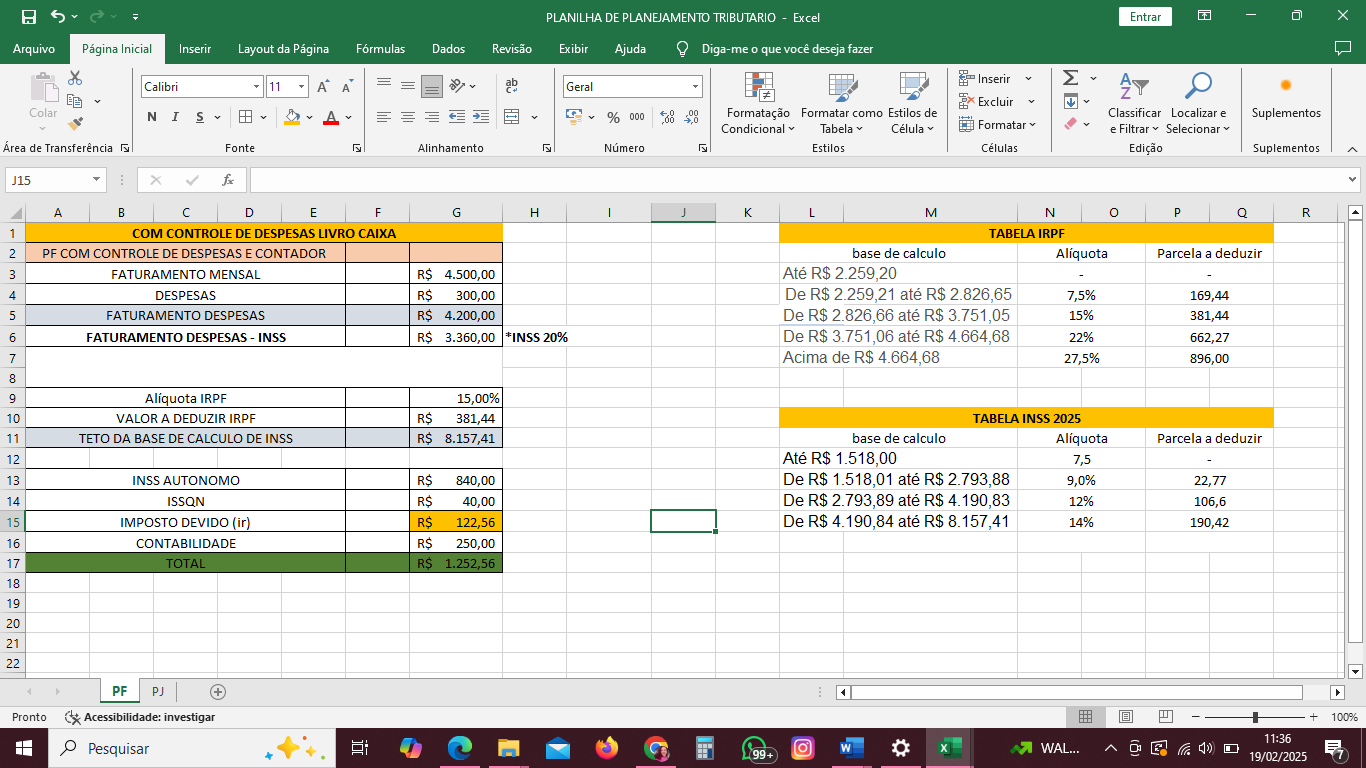Screen dimensions: 1366x768
Task: Click the Name Box showing J15
Action: click(x=48, y=180)
